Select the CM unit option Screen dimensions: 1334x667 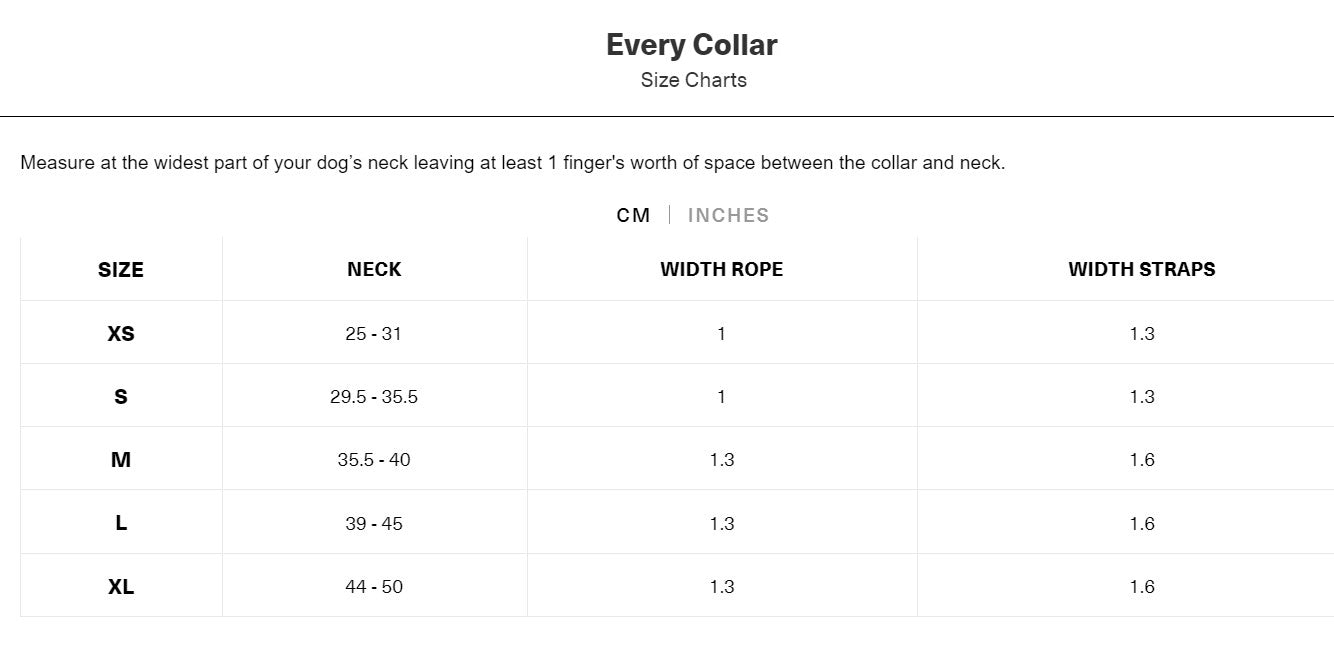634,214
